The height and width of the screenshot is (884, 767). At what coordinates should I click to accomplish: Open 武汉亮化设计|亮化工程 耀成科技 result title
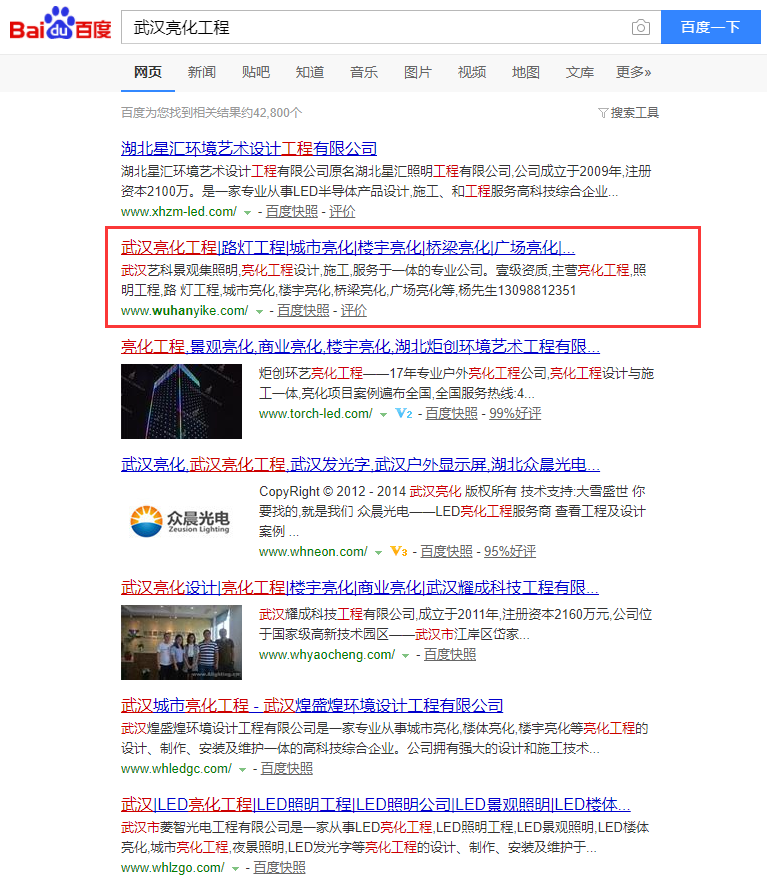(360, 587)
